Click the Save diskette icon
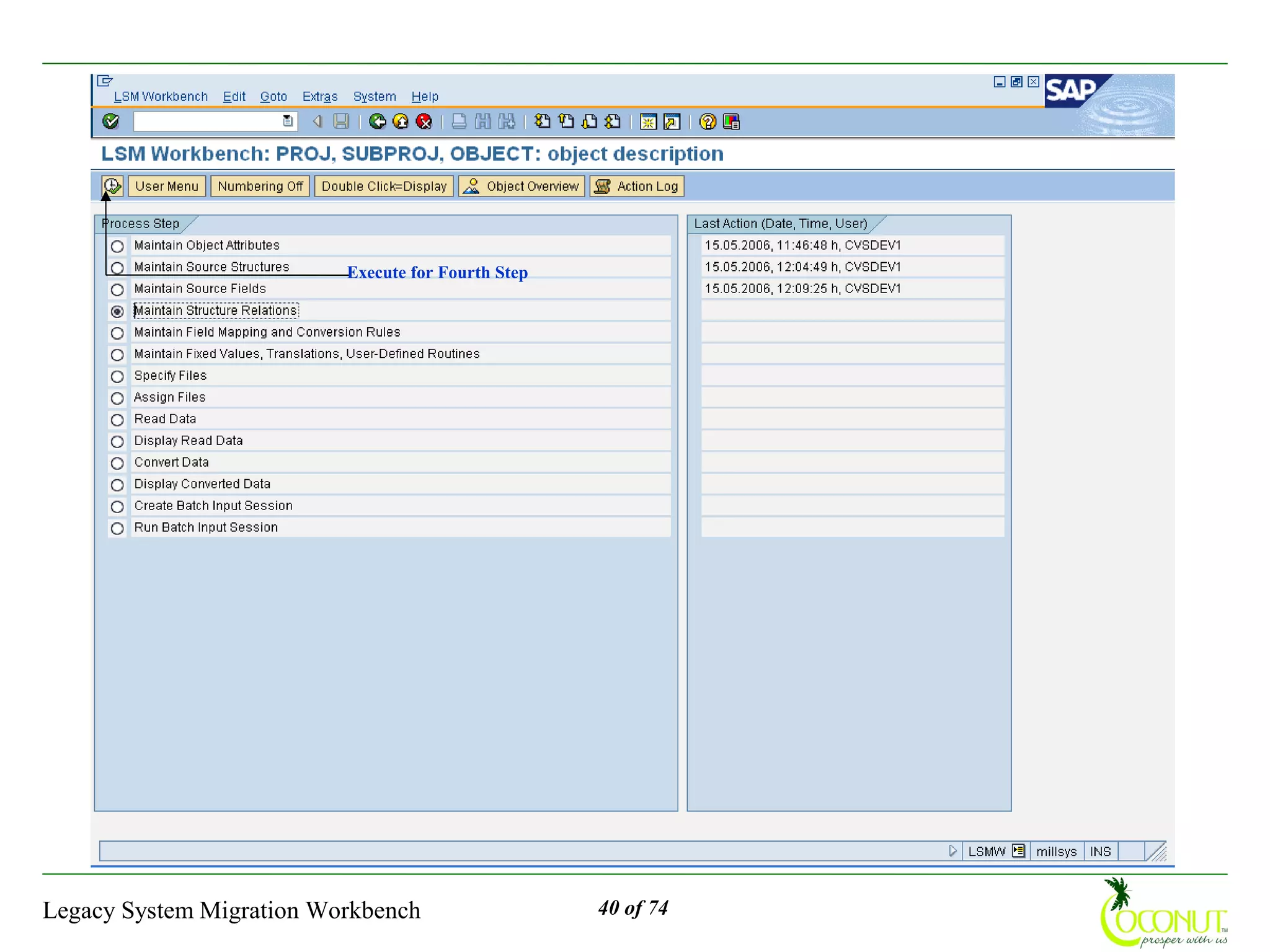 click(x=341, y=121)
